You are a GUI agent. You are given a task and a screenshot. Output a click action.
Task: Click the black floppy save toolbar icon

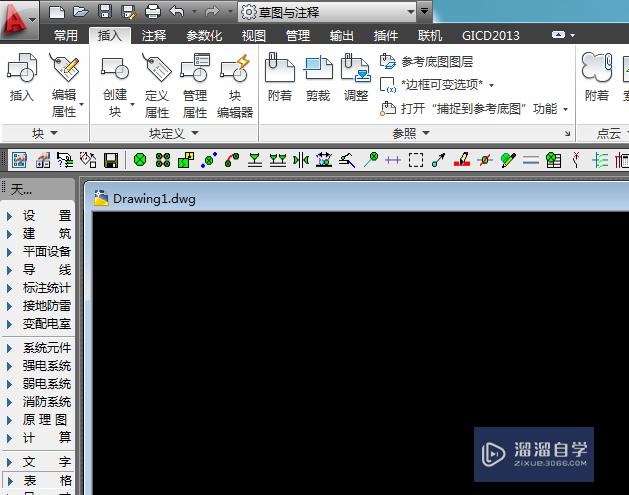[x=111, y=160]
